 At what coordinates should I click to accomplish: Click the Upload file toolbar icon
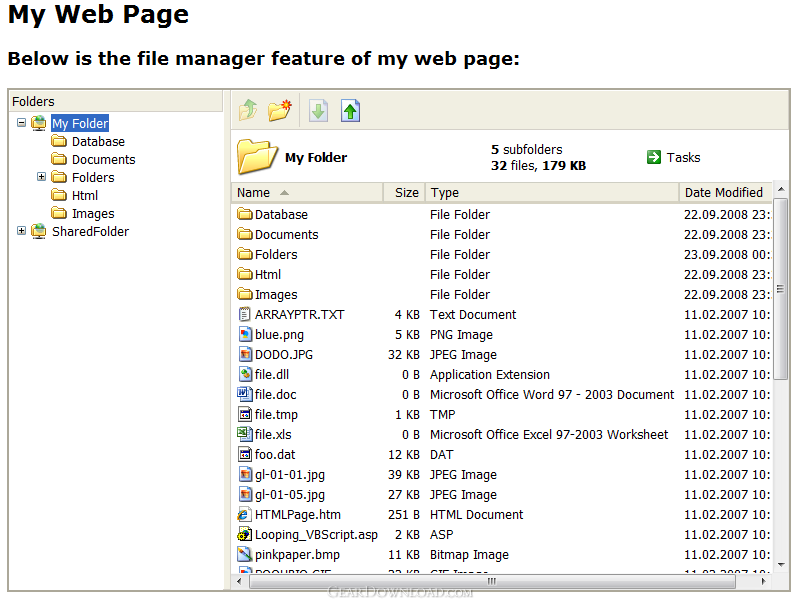point(350,111)
